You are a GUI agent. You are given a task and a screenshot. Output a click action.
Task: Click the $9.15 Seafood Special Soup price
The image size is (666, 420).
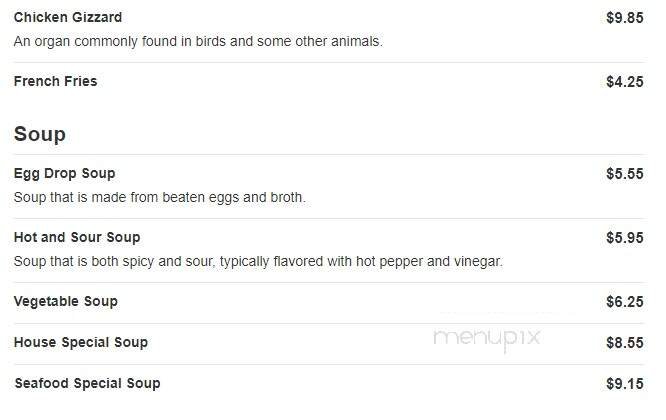[624, 384]
